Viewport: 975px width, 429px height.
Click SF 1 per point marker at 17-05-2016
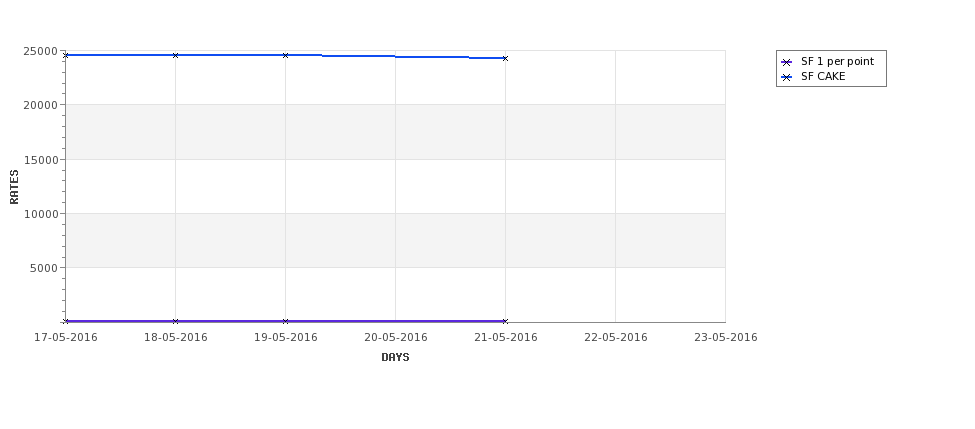66,321
